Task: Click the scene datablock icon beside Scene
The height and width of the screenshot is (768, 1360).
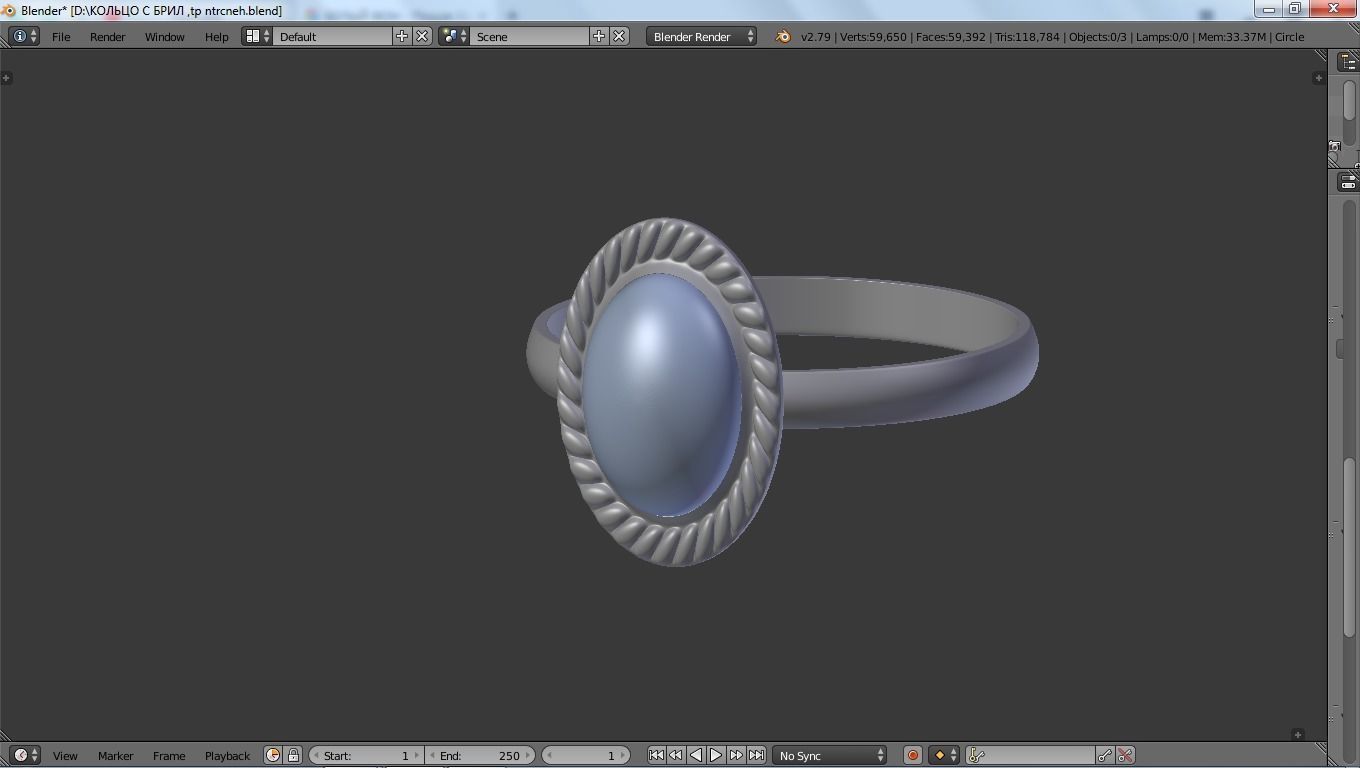Action: [450, 36]
